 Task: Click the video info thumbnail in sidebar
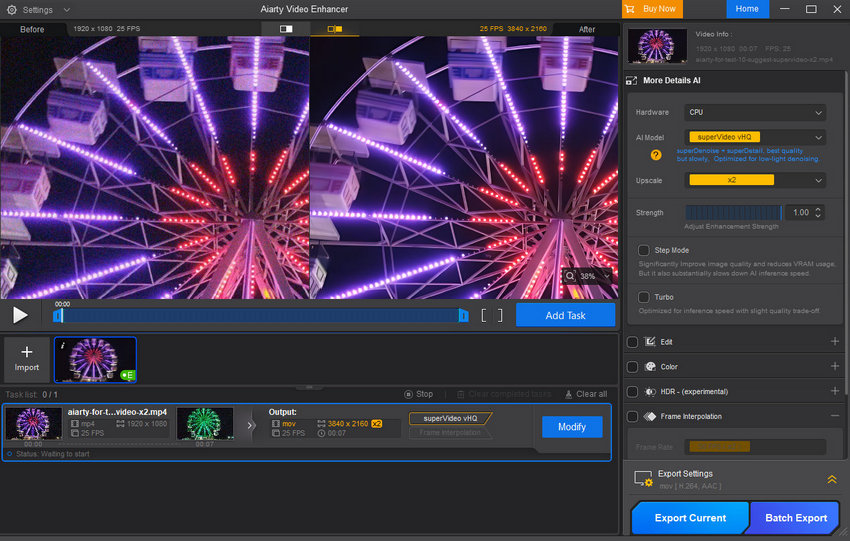pyautogui.click(x=657, y=46)
